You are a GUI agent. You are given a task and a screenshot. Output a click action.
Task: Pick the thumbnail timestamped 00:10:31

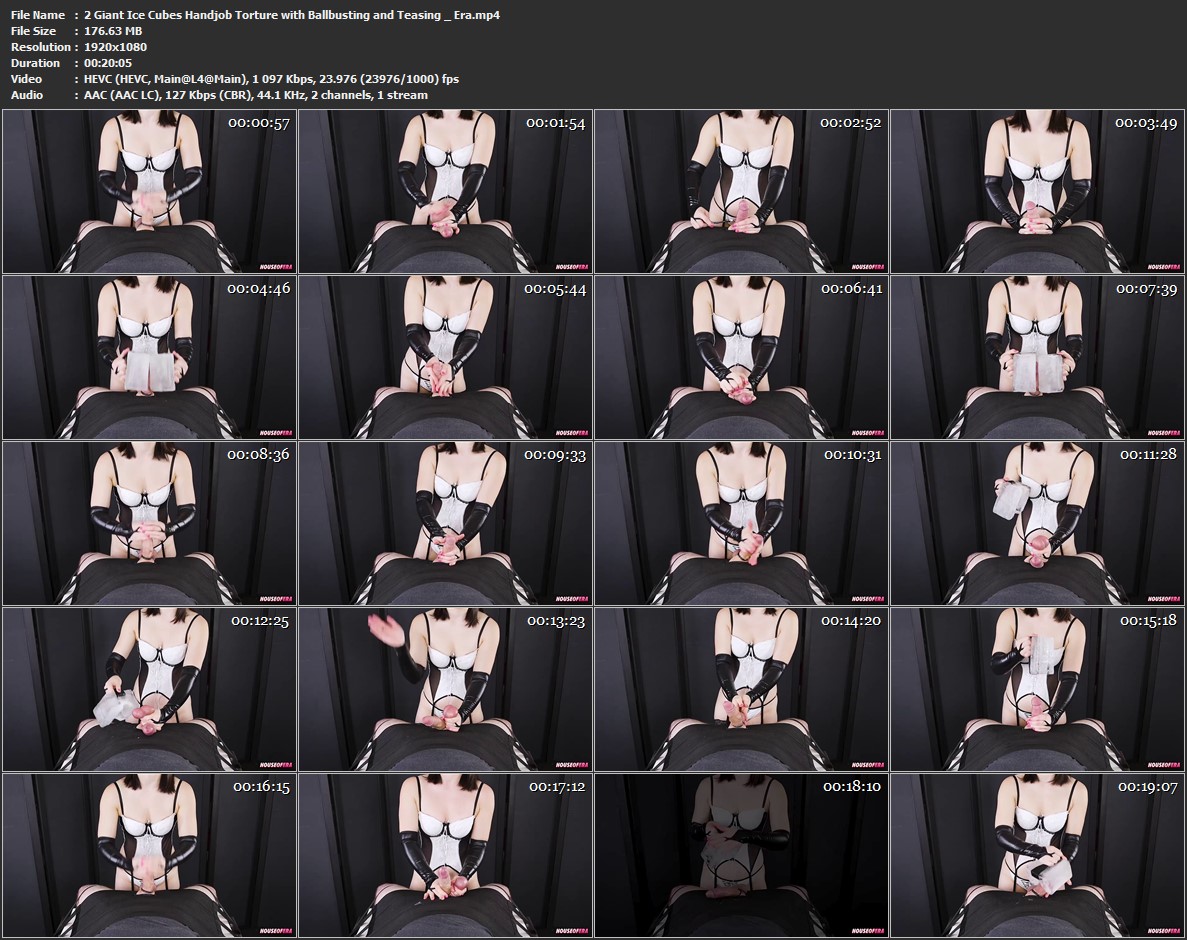741,523
